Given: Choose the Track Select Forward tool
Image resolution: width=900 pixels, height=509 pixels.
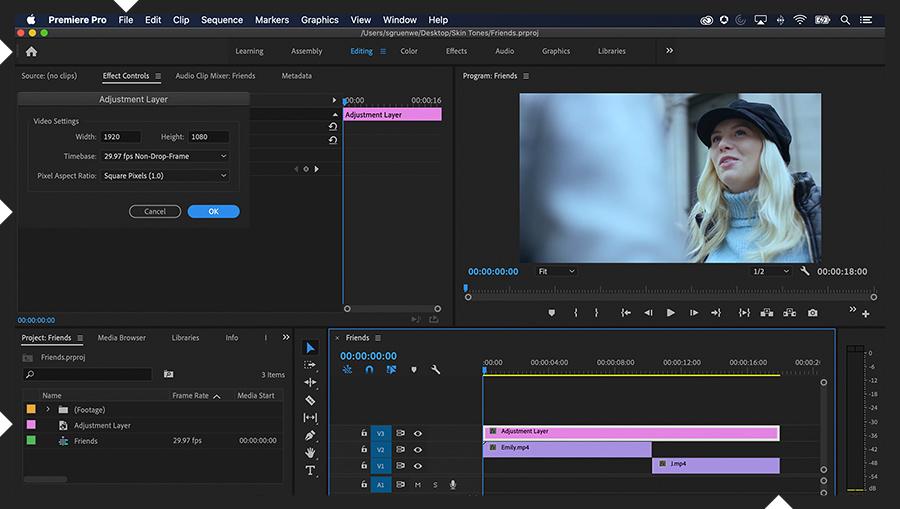Looking at the screenshot, I should coord(310,365).
